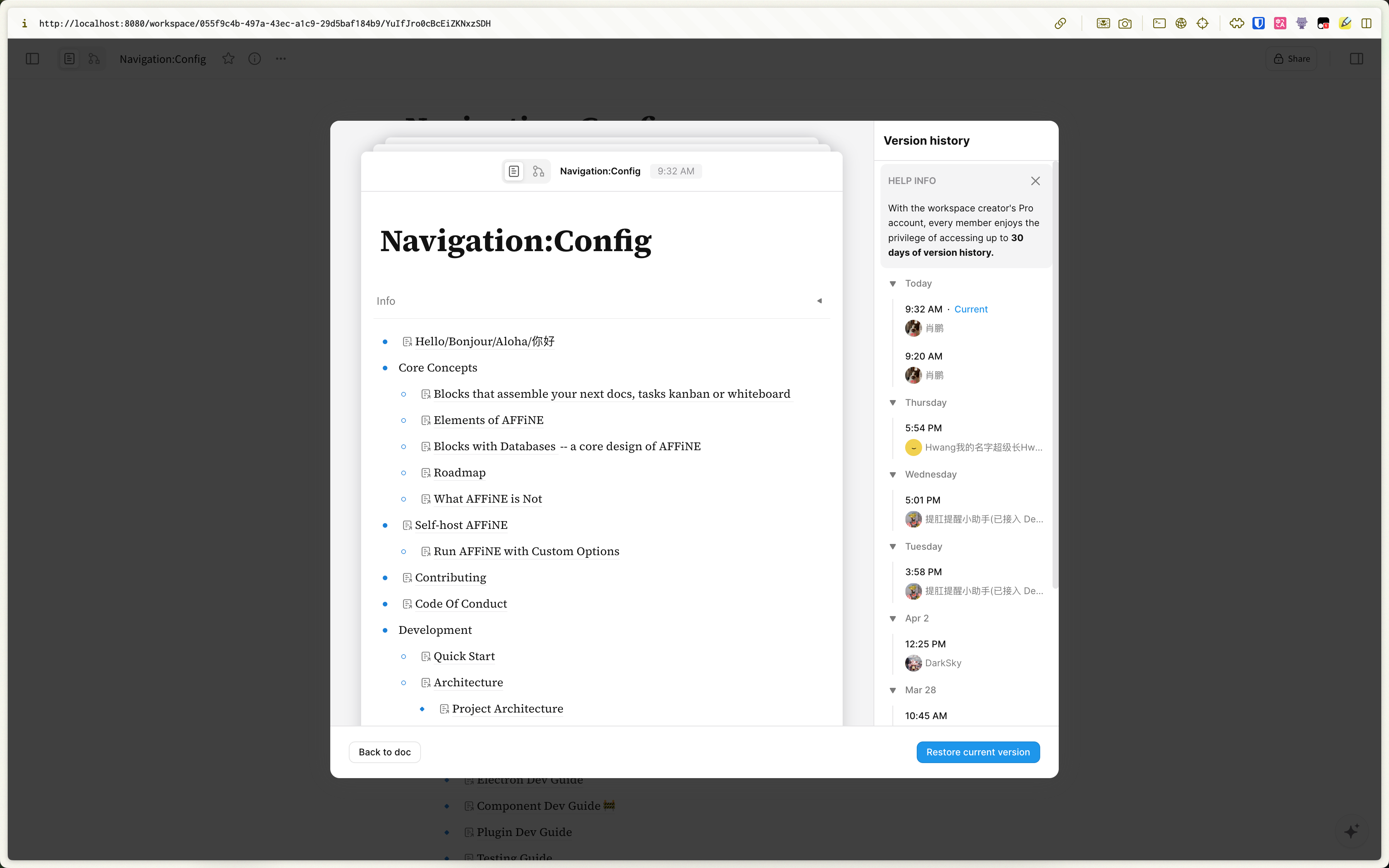Collapse the Today version group

(892, 284)
